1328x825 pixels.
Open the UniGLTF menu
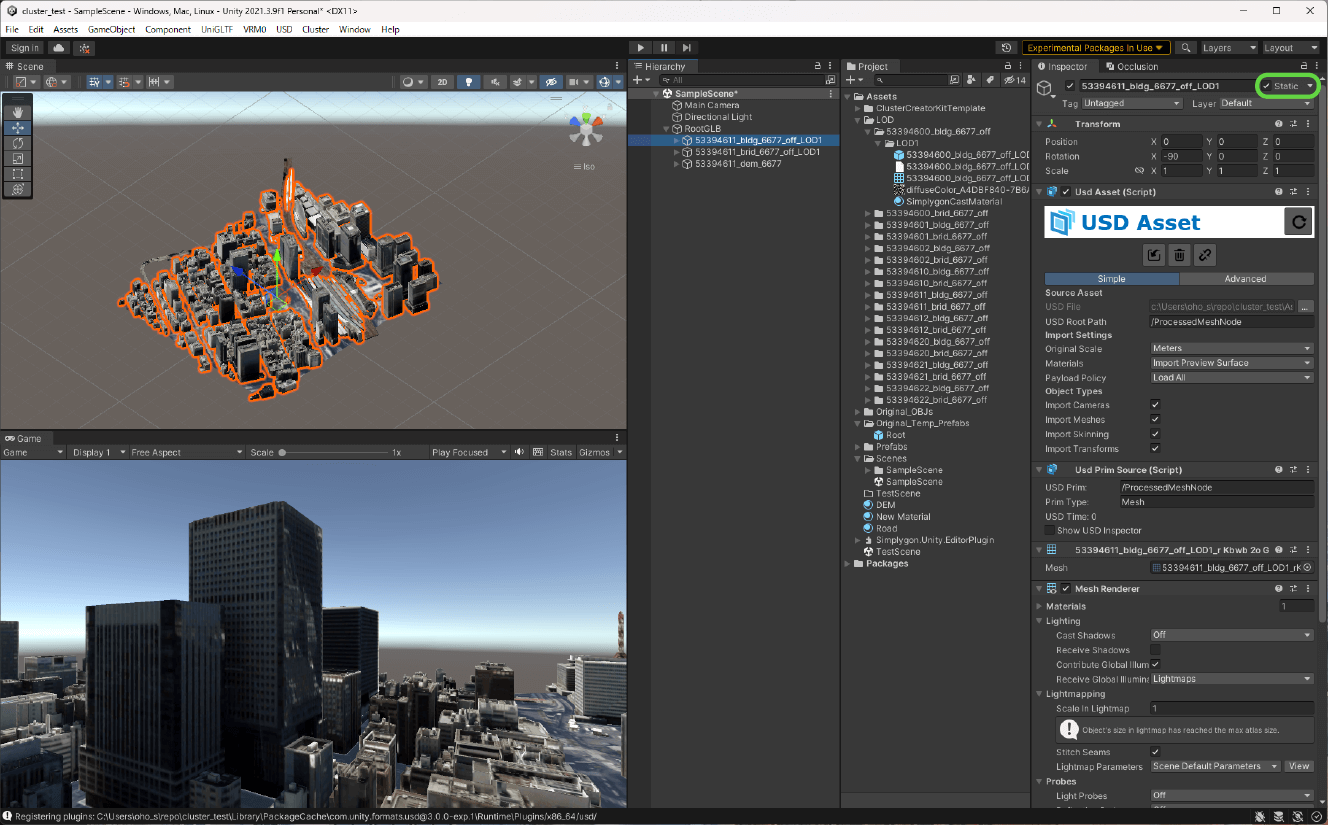tap(217, 29)
